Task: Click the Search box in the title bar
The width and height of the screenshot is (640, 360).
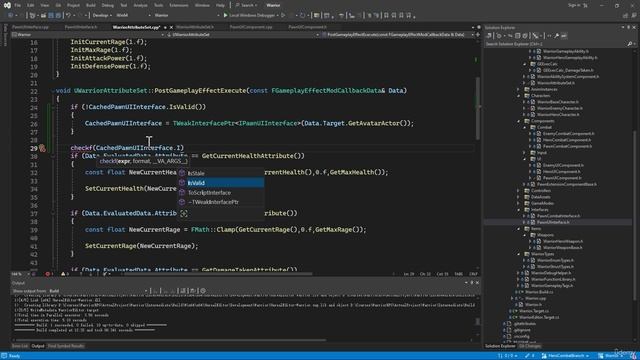Action: coord(246,5)
